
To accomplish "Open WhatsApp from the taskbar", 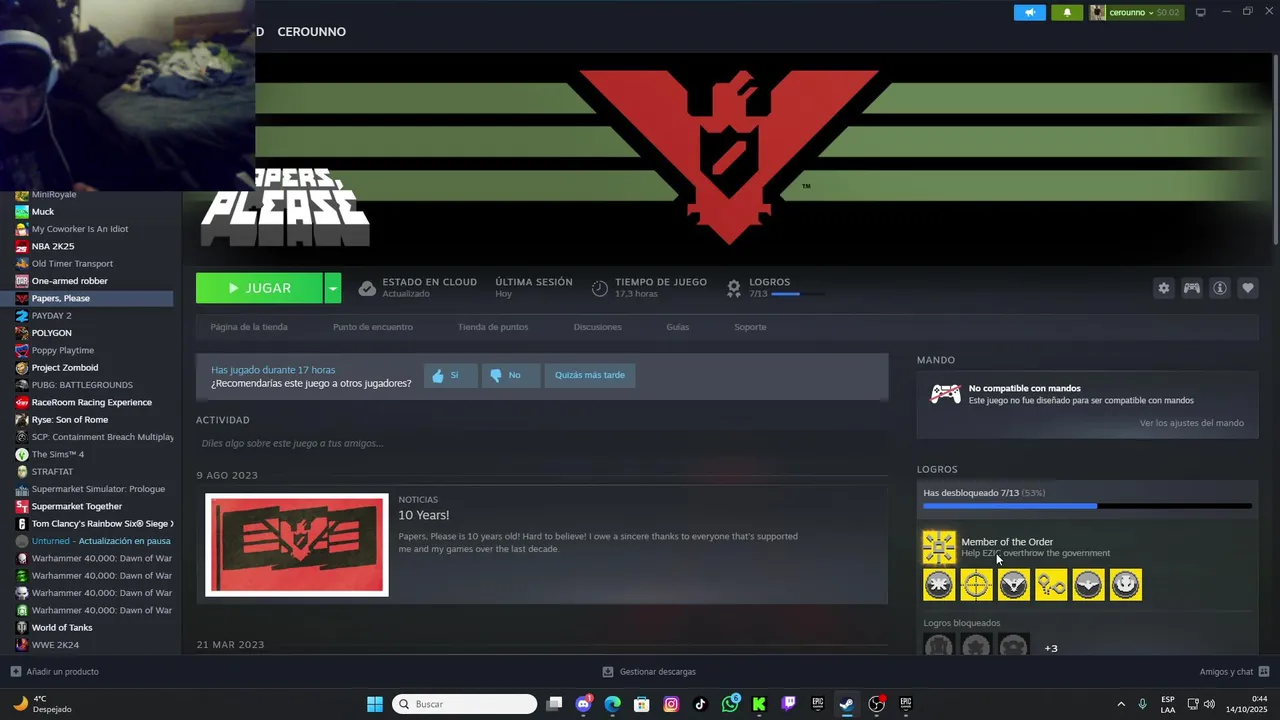I will [730, 704].
